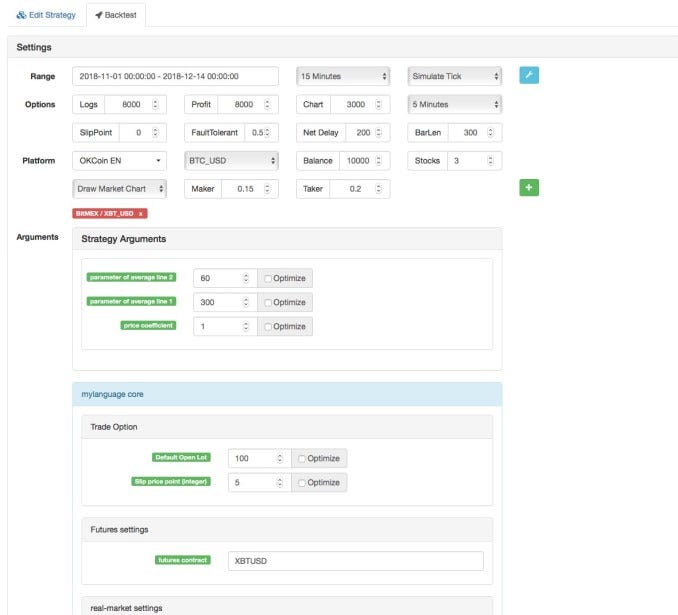
Task: Click the Chart value stepper arrows
Action: [379, 104]
